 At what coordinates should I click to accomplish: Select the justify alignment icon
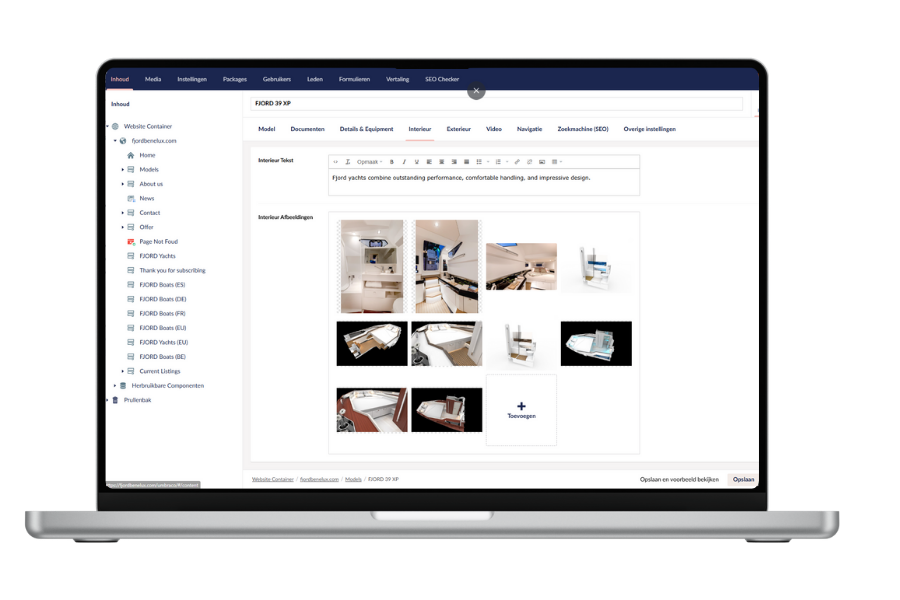tap(465, 160)
